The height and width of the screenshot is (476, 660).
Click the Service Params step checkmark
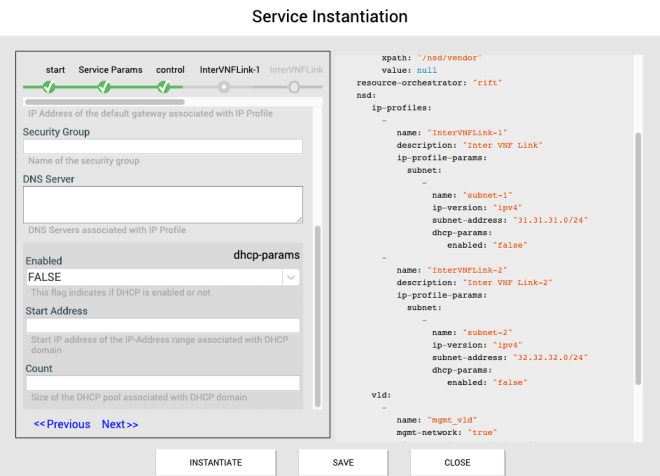[105, 87]
